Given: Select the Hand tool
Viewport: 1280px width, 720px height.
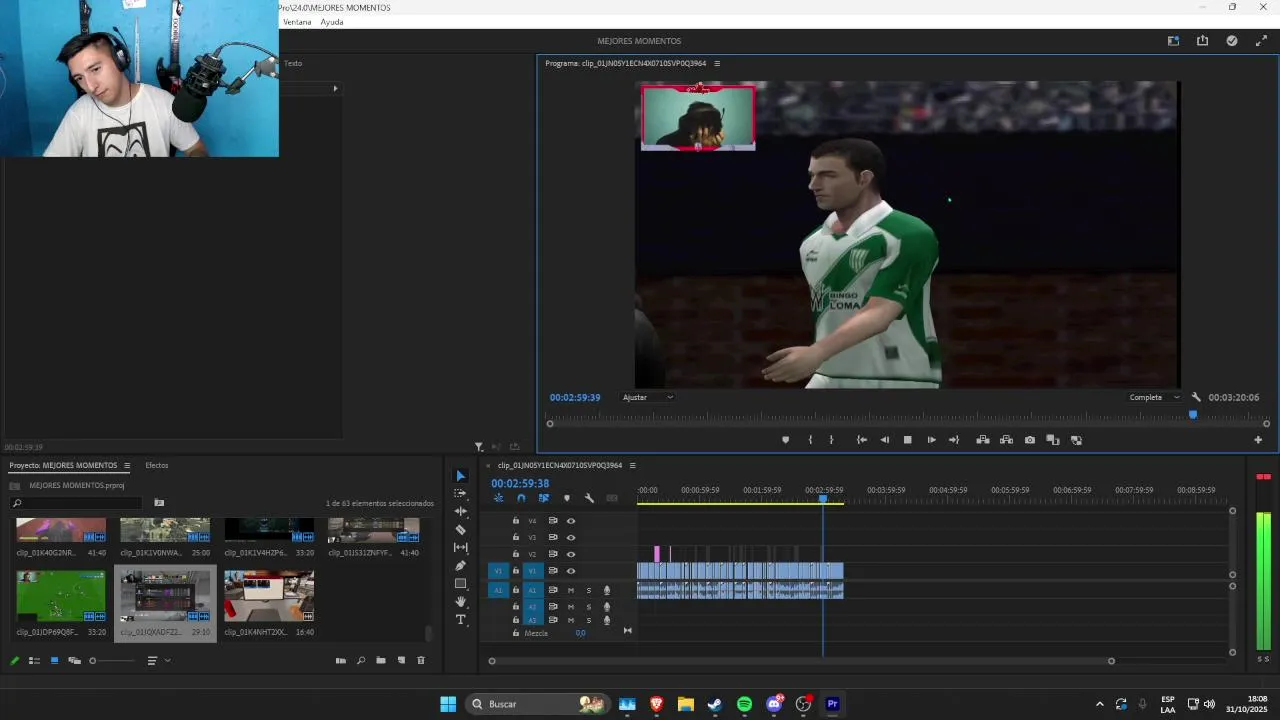Looking at the screenshot, I should [461, 602].
